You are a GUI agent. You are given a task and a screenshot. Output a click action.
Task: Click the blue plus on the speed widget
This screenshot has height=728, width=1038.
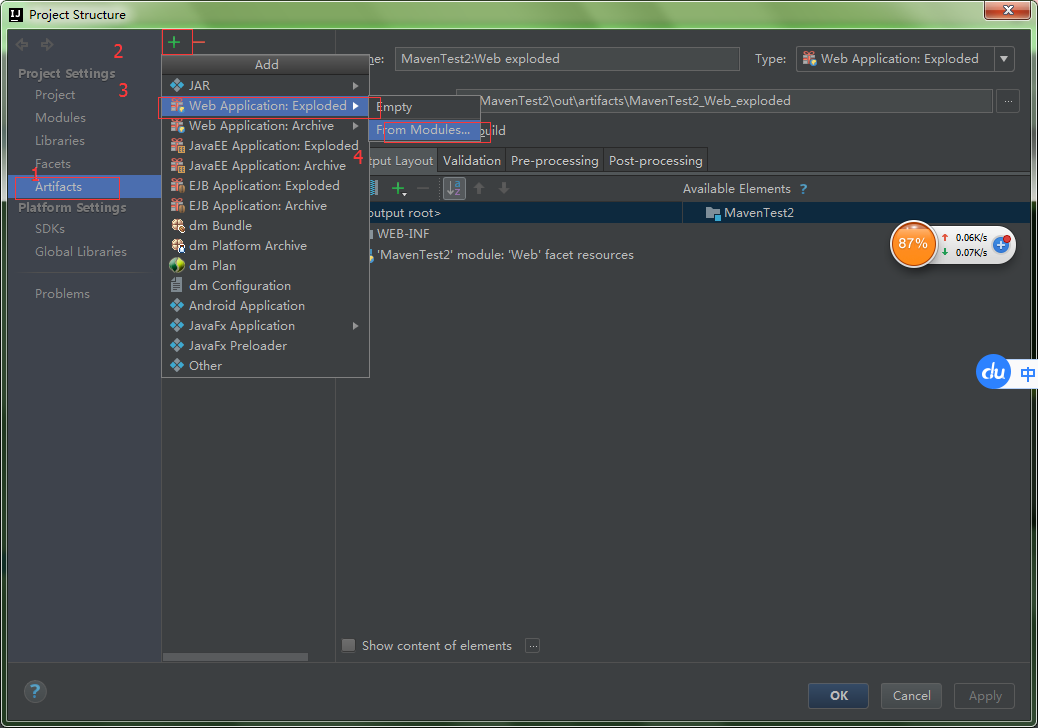pos(1001,245)
